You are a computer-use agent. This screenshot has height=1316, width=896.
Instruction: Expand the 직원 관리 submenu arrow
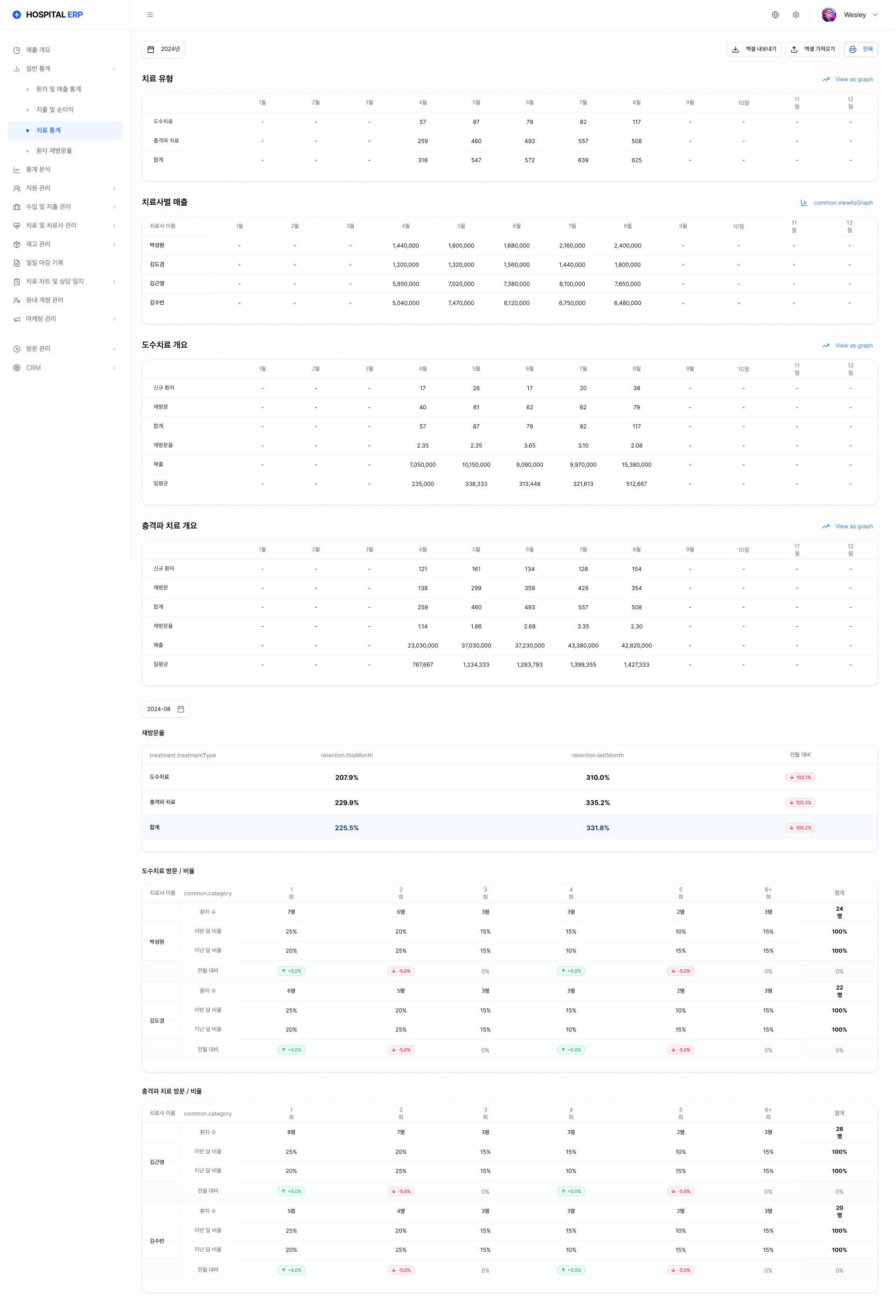coord(114,188)
